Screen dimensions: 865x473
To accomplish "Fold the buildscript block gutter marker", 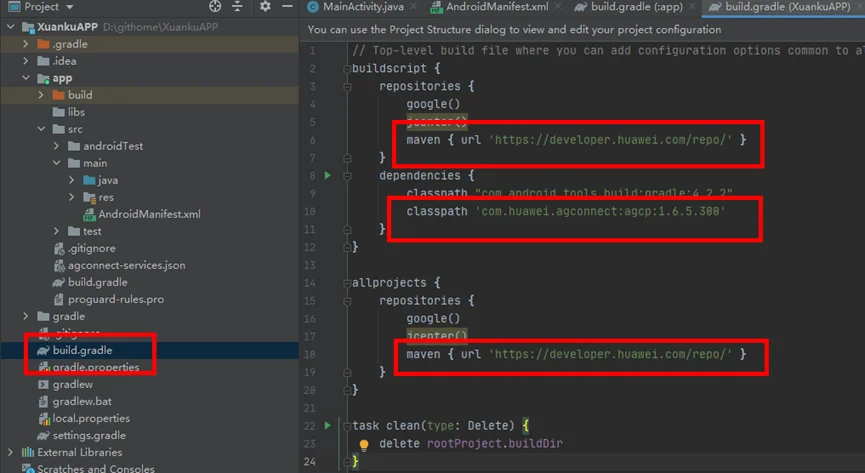I will click(347, 68).
